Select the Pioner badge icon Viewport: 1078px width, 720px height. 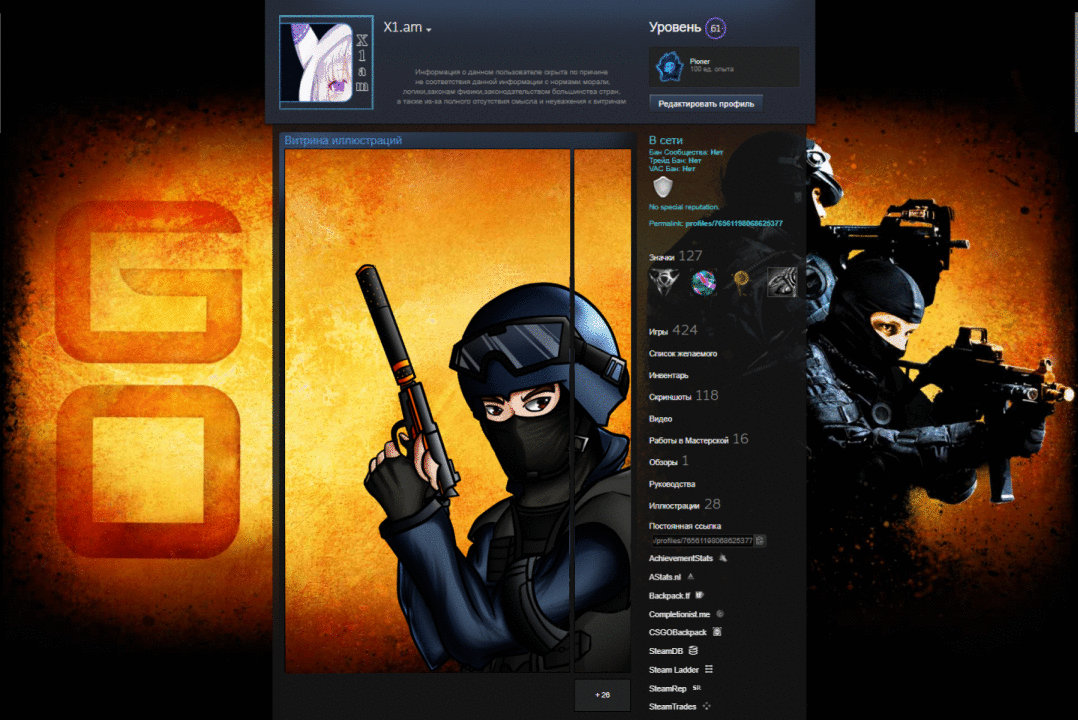668,66
